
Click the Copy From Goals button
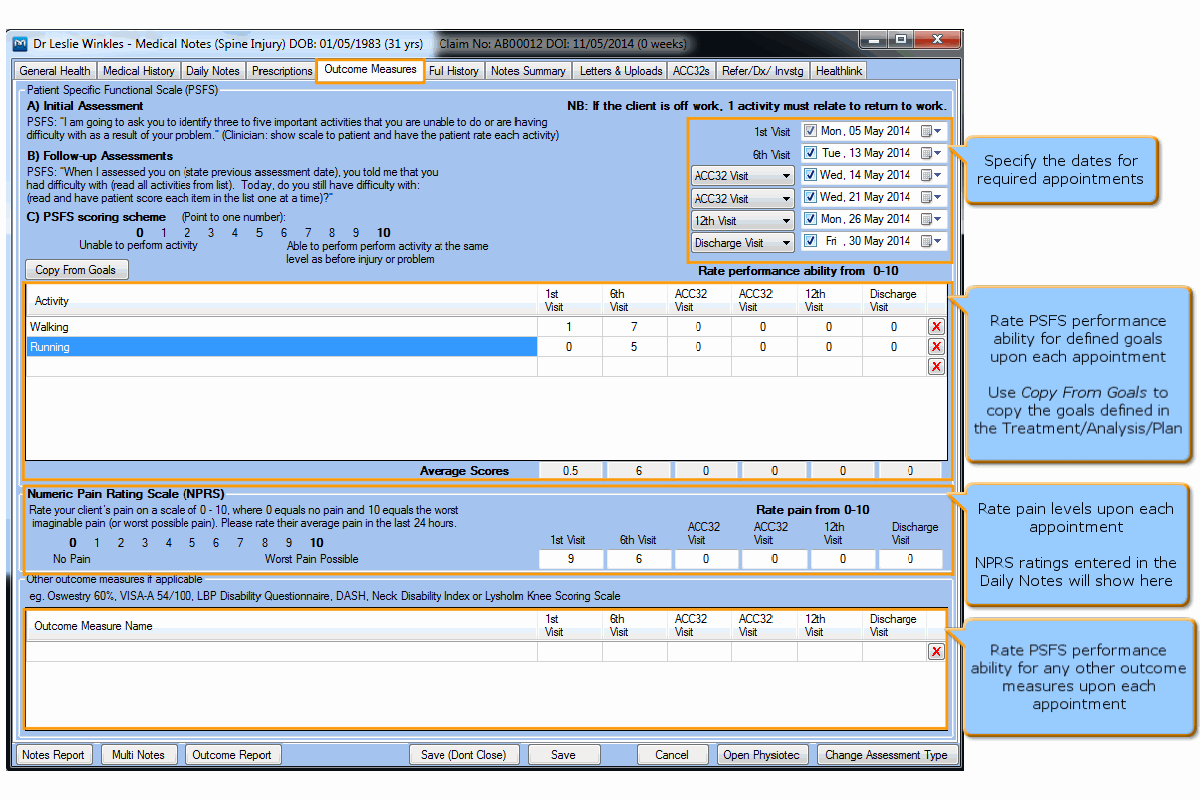tap(76, 270)
